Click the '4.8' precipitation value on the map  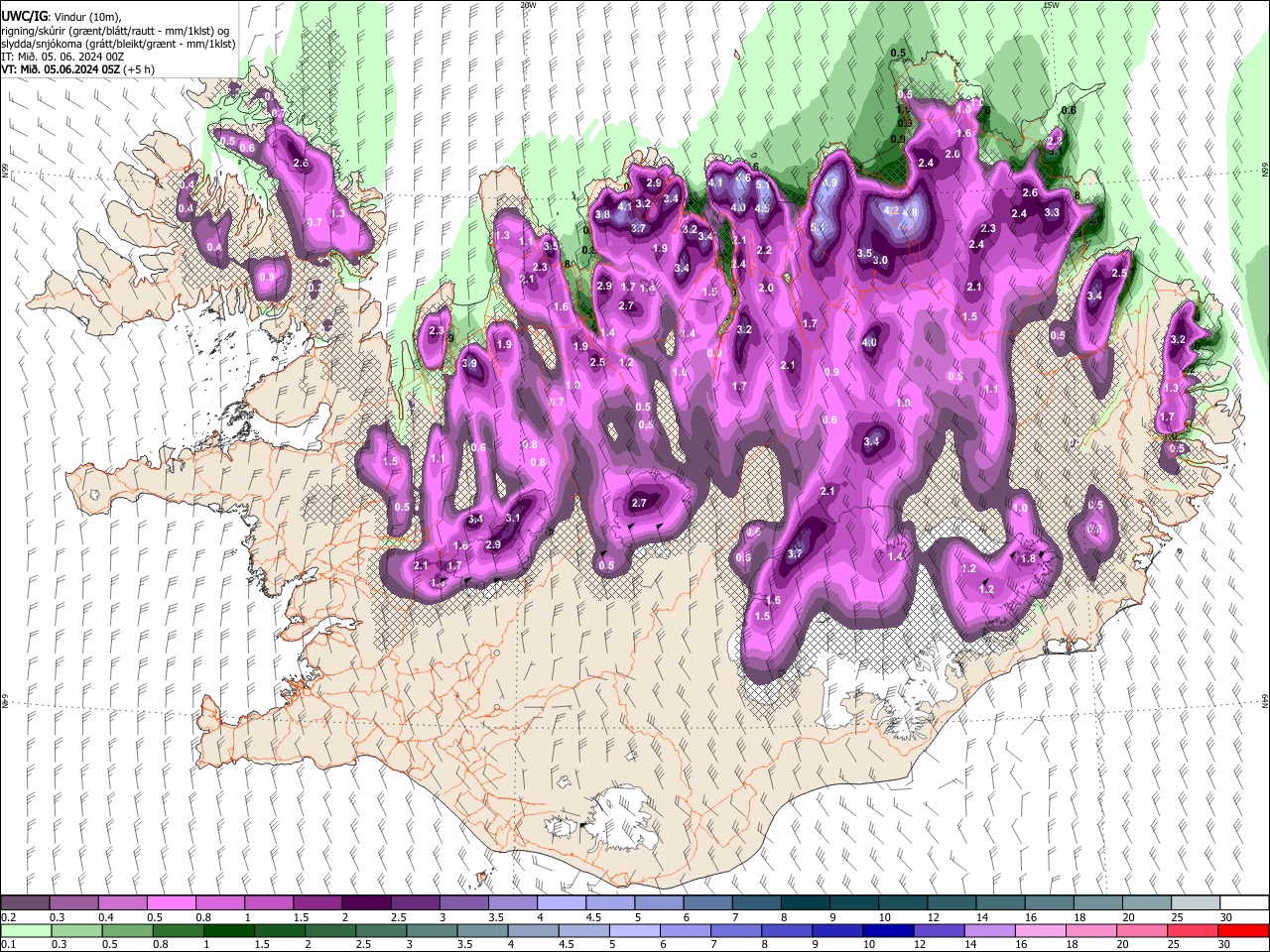coord(909,211)
